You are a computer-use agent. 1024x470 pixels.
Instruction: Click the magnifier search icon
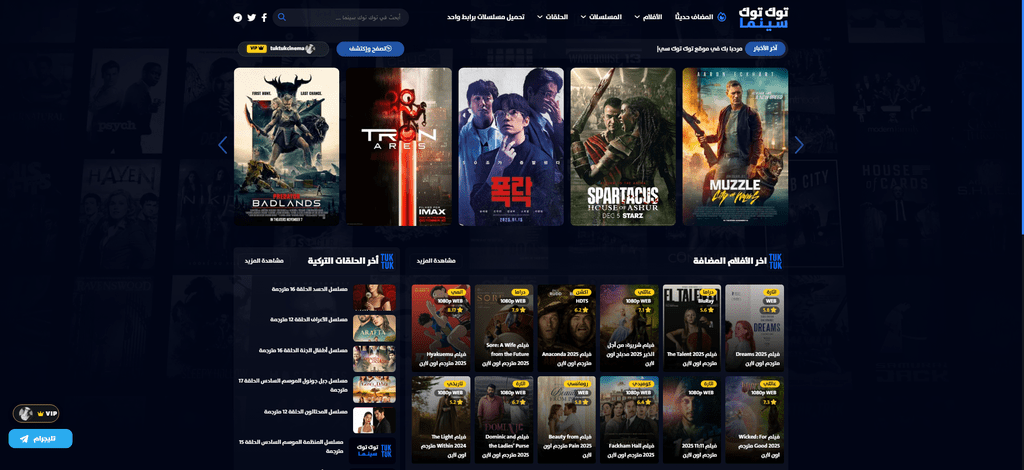282,17
